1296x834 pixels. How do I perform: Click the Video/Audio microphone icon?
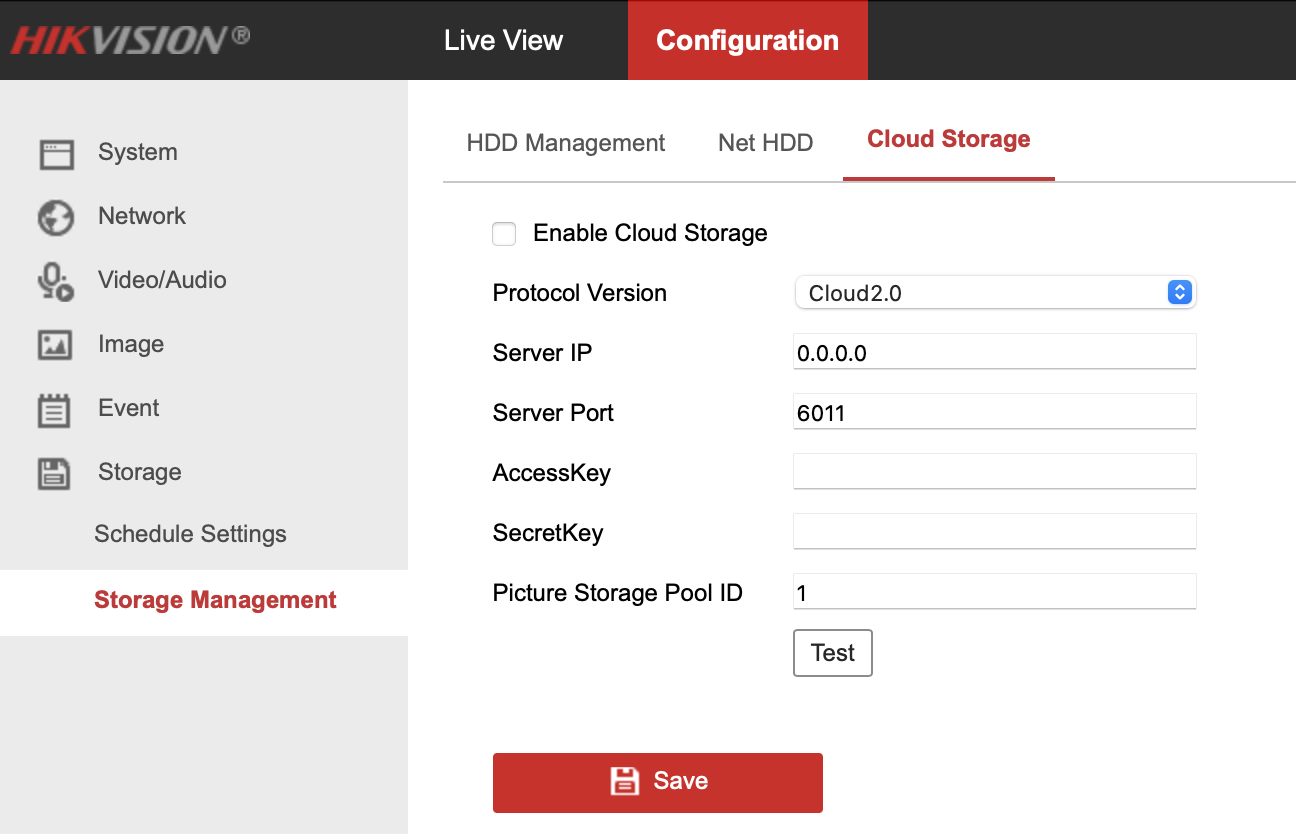(56, 282)
